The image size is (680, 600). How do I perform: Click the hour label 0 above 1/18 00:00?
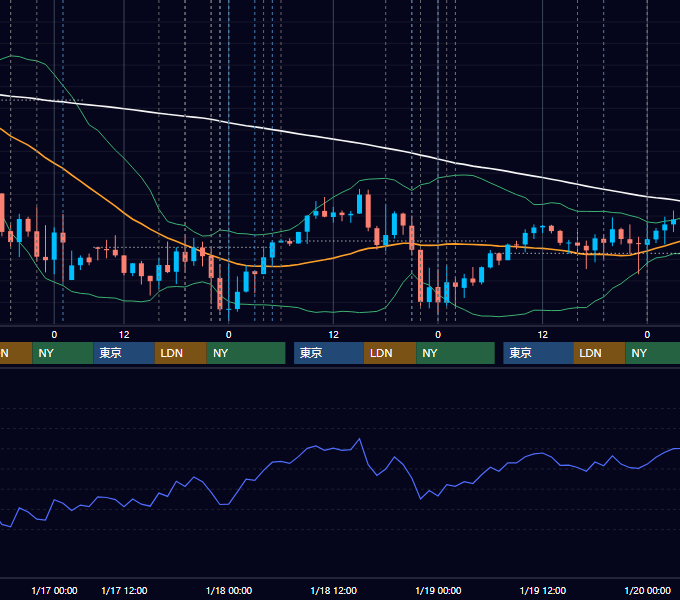click(229, 335)
